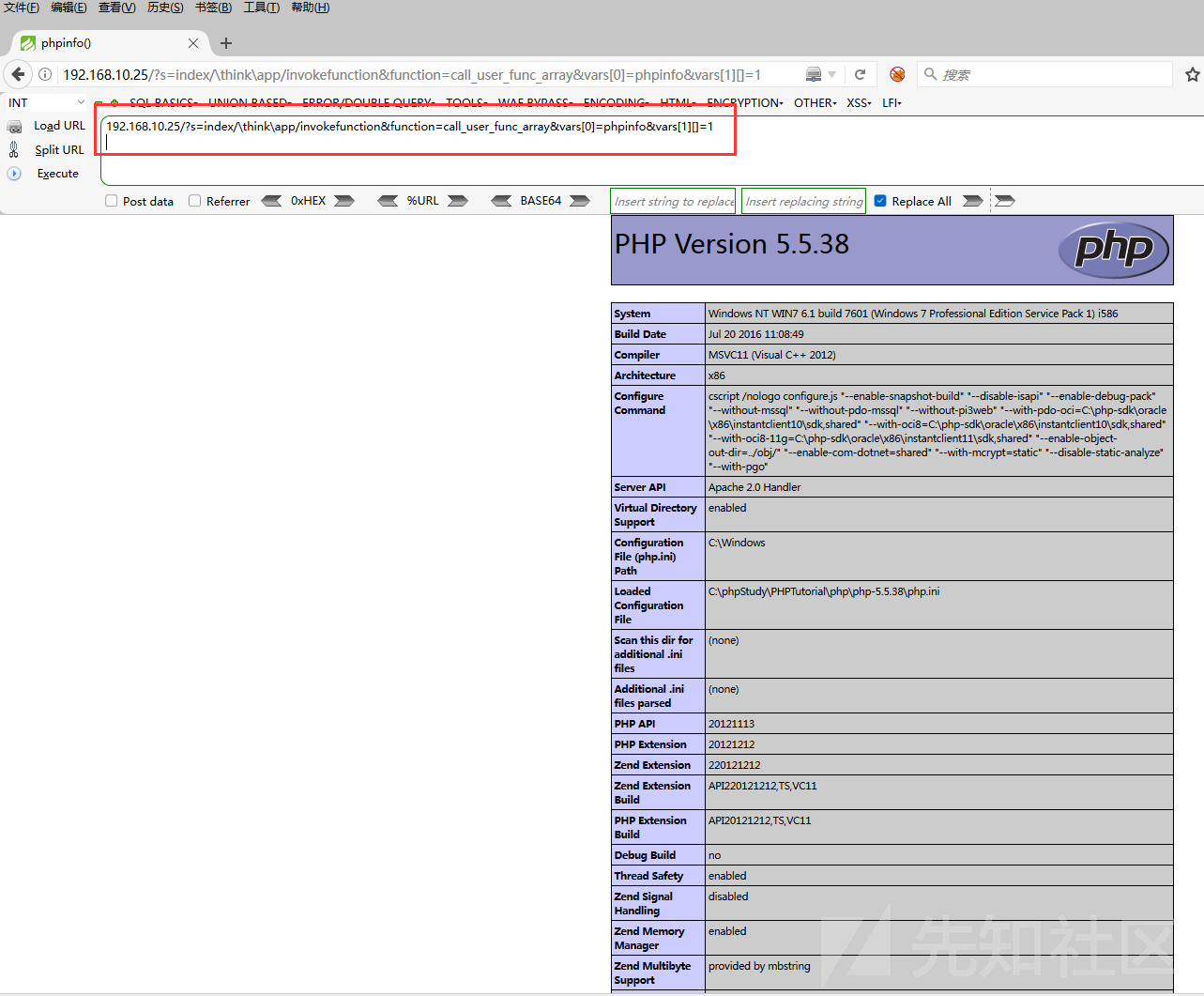
Task: Open the 文件(F) menu
Action: [x=22, y=8]
